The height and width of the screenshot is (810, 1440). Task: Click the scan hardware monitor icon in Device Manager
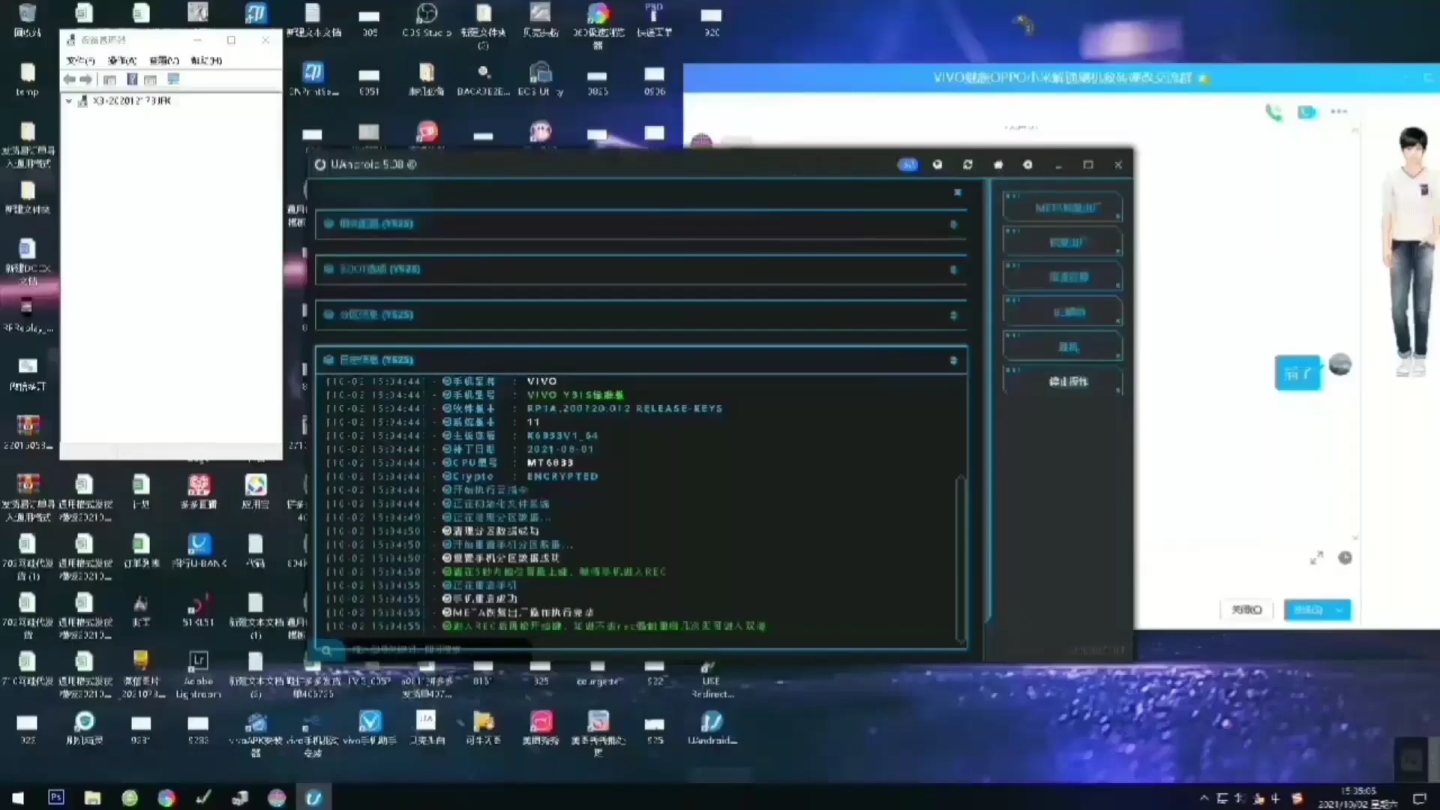[x=173, y=80]
